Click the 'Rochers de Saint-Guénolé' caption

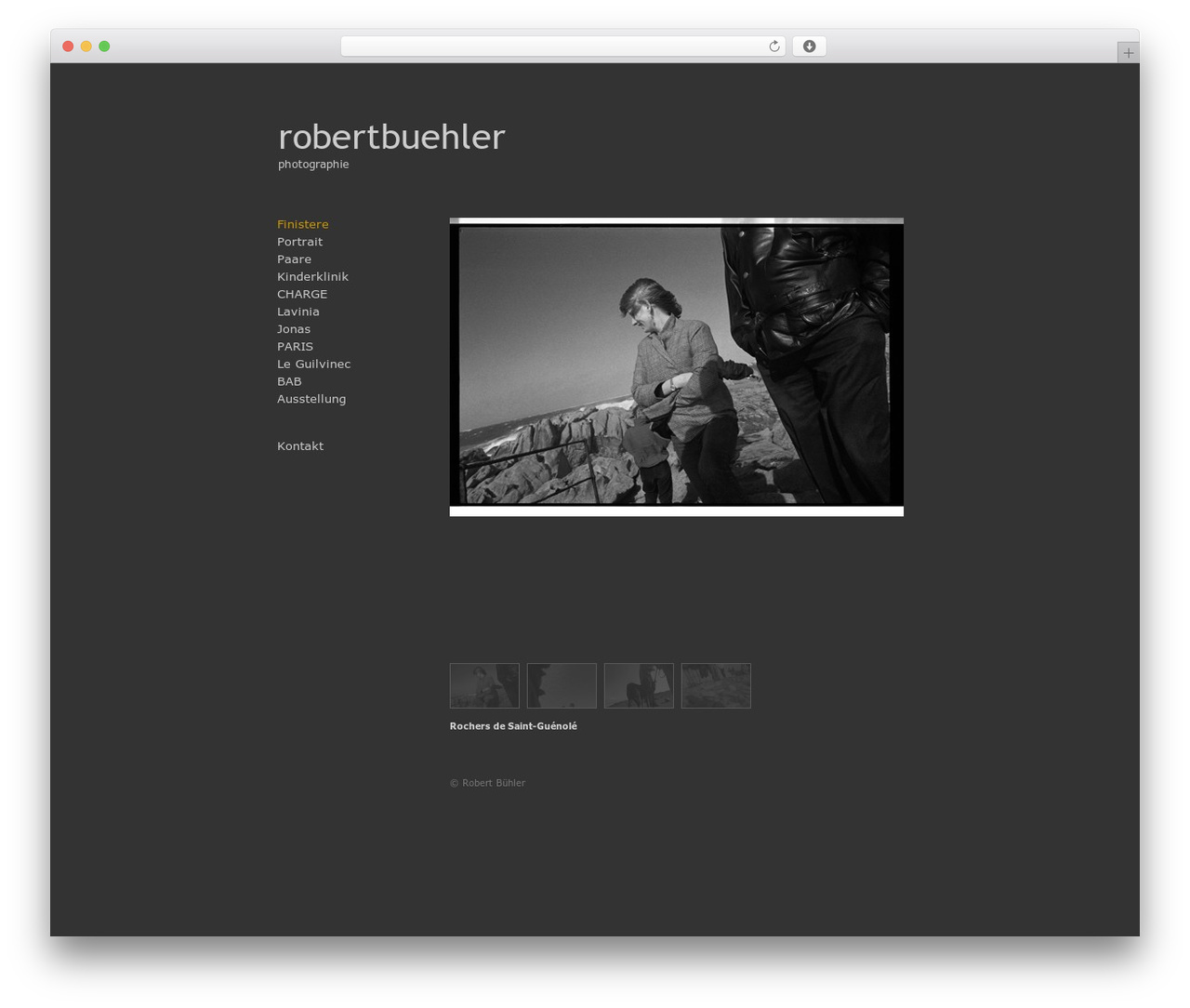tap(513, 726)
